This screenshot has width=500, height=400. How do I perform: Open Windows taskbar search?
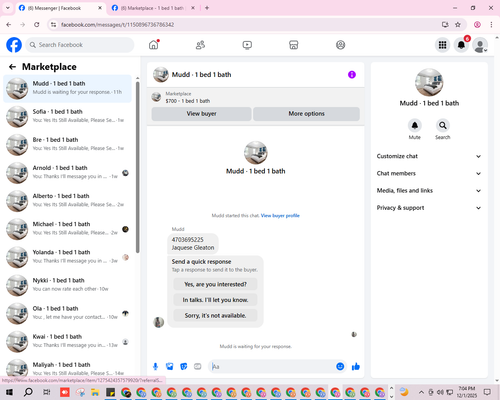pyautogui.click(x=28, y=392)
